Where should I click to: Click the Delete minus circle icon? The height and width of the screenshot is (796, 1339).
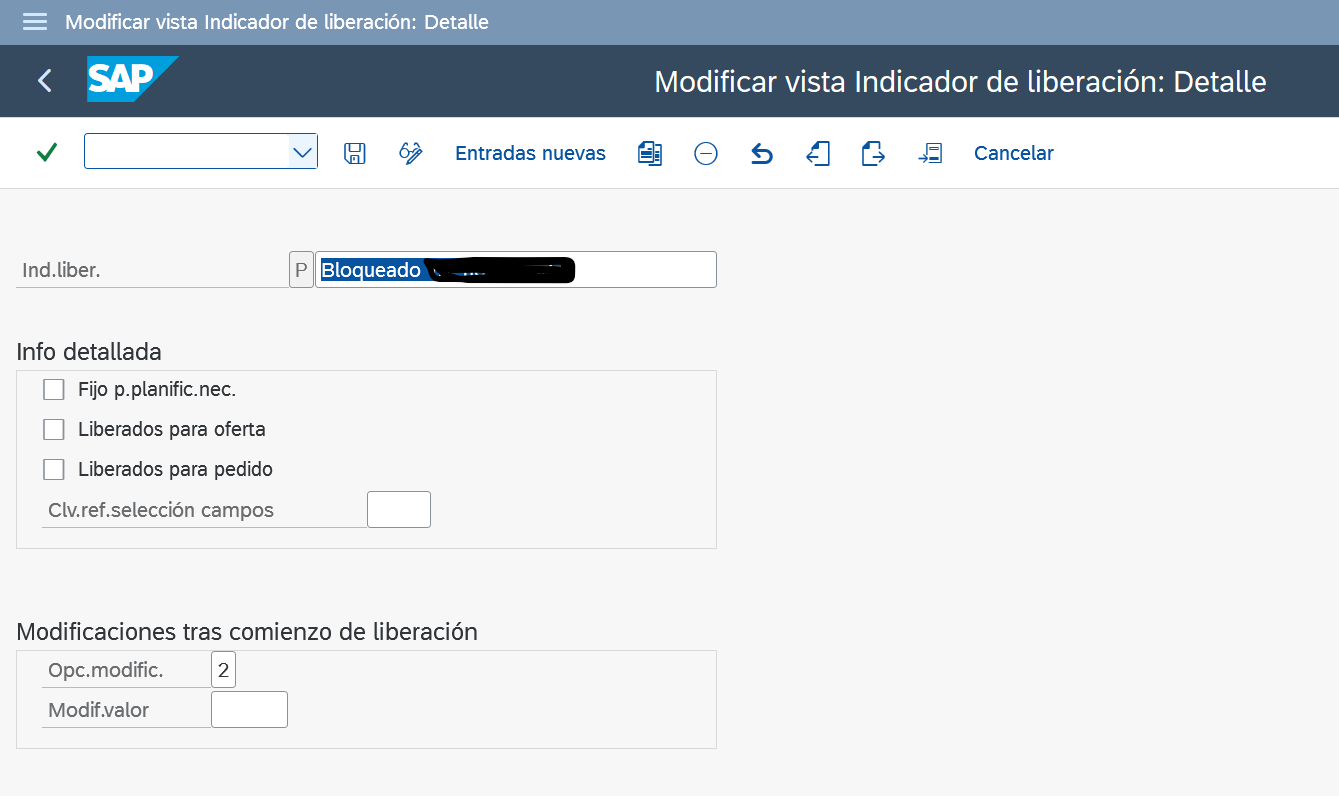click(706, 153)
